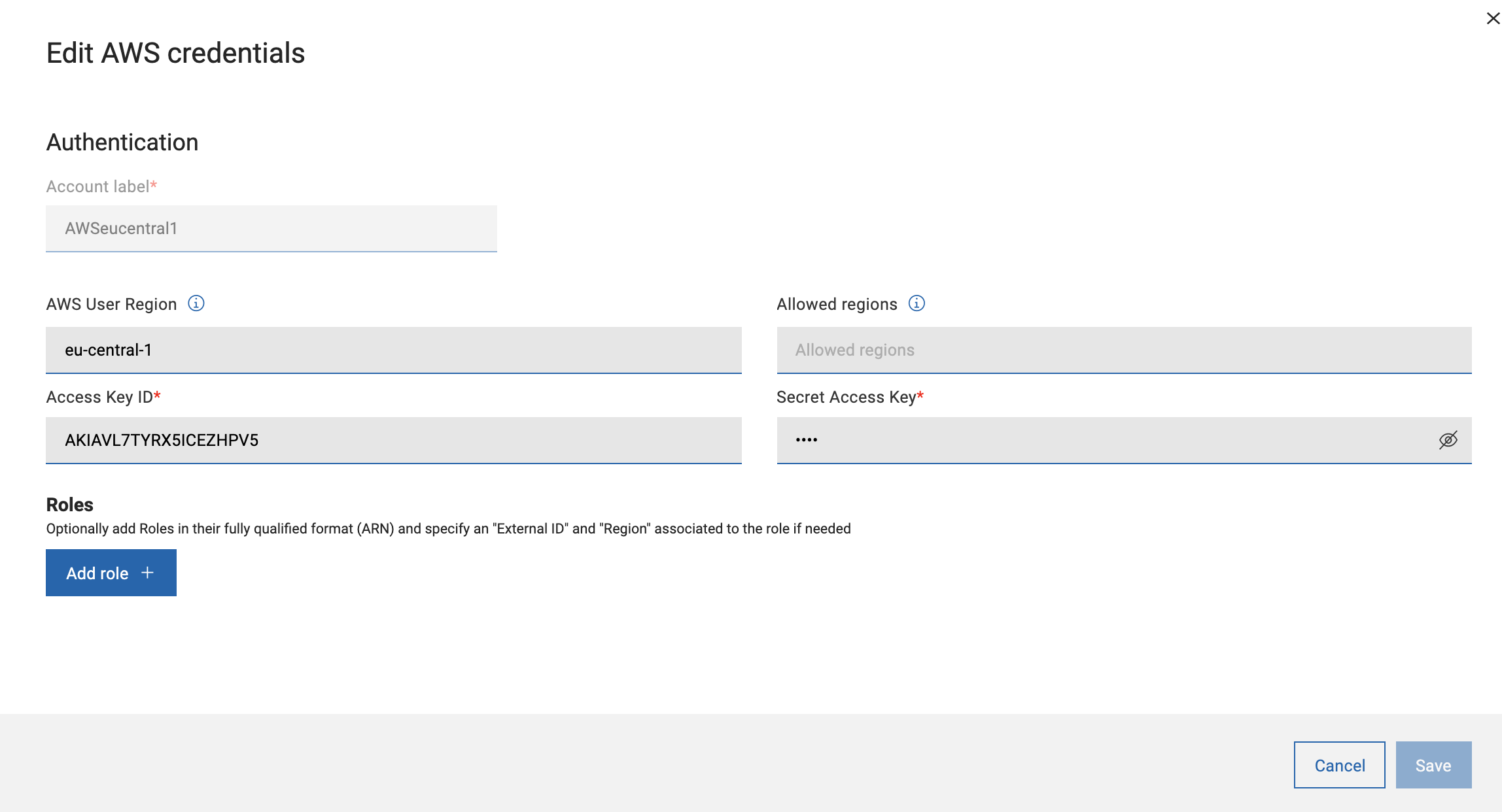
Task: Click the Roles section heading
Action: pyautogui.click(x=69, y=505)
